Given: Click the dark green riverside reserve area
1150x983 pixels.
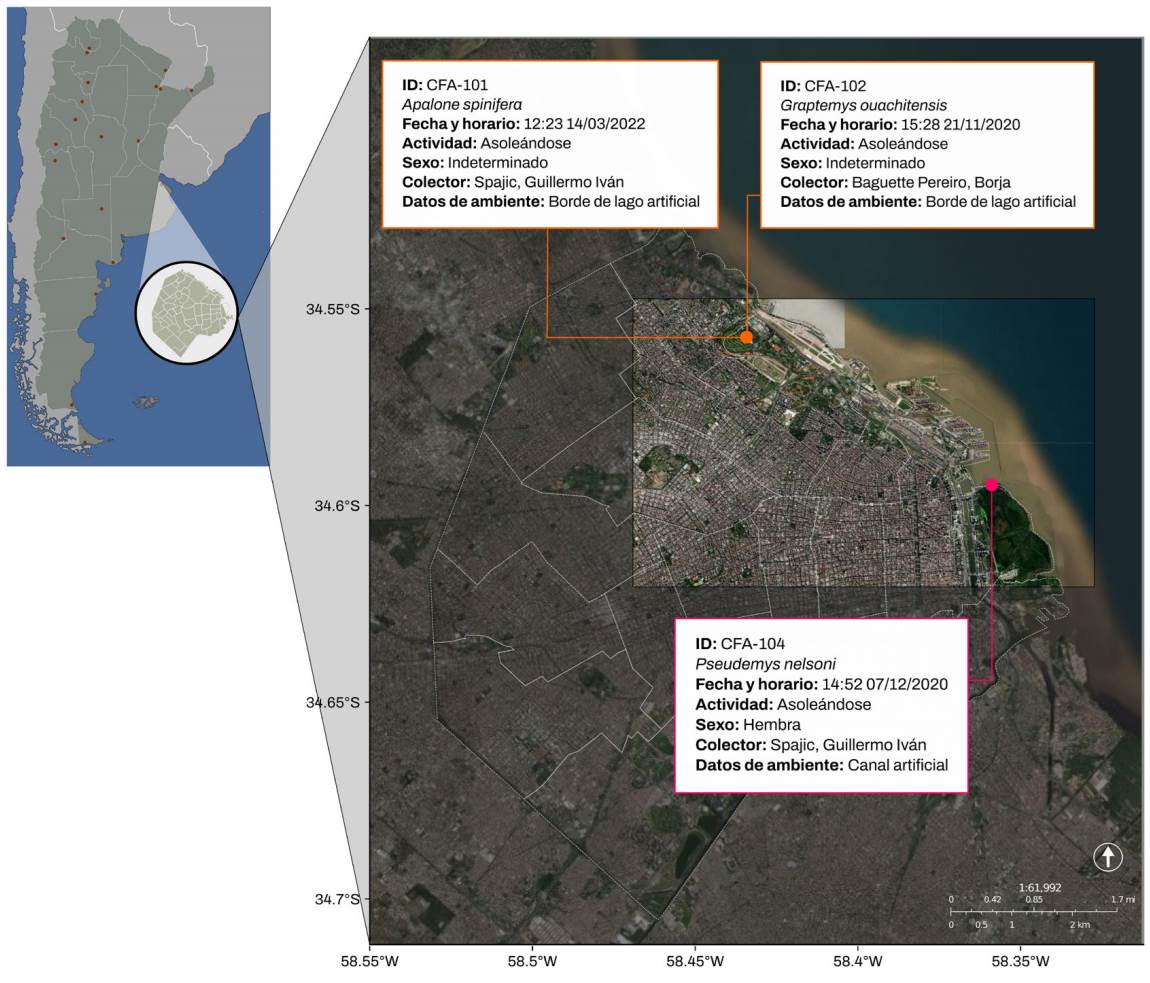Looking at the screenshot, I should (1020, 535).
